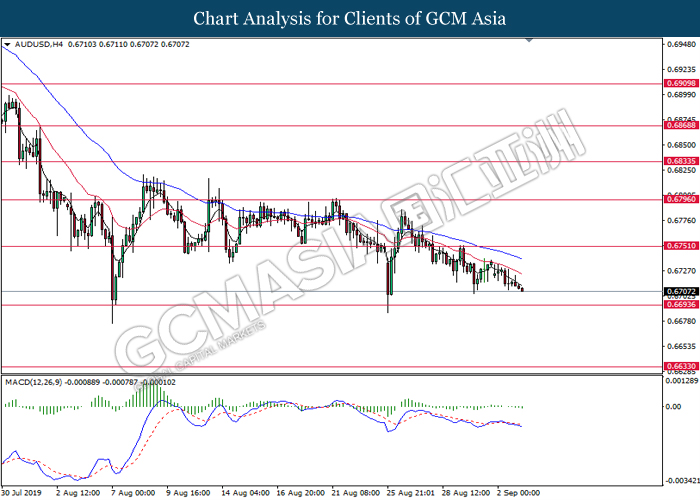700x500 pixels.
Task: Click the small triangle before AUDUSD,H4
Action: 7,46
